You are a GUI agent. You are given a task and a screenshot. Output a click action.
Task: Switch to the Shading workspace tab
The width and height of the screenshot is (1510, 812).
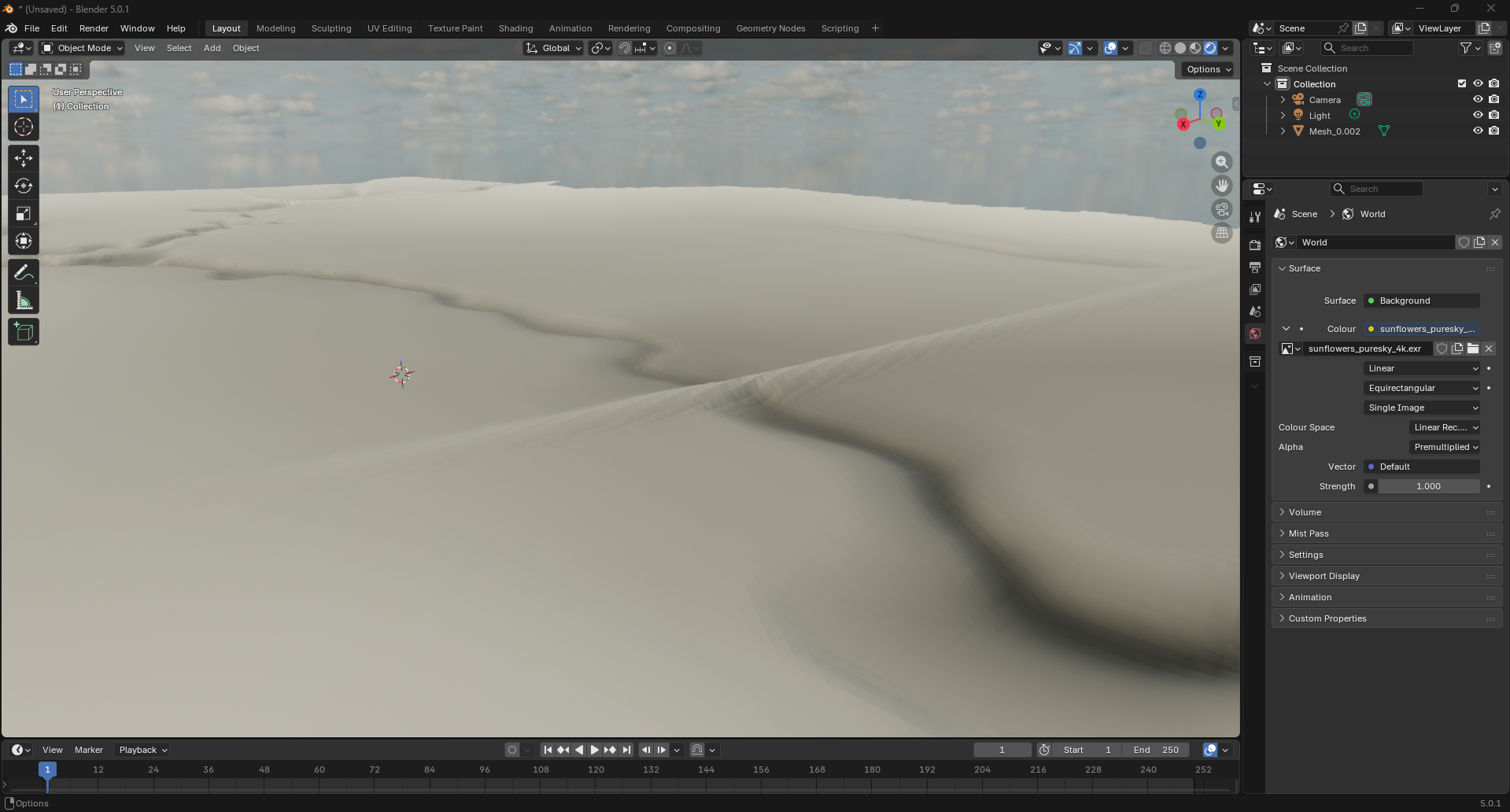pyautogui.click(x=515, y=28)
